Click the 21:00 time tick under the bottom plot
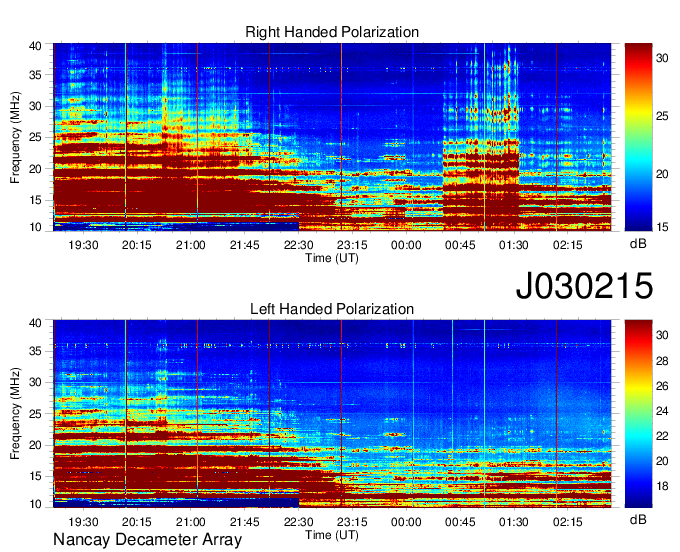Viewport: 680px width, 552px height. click(x=191, y=522)
